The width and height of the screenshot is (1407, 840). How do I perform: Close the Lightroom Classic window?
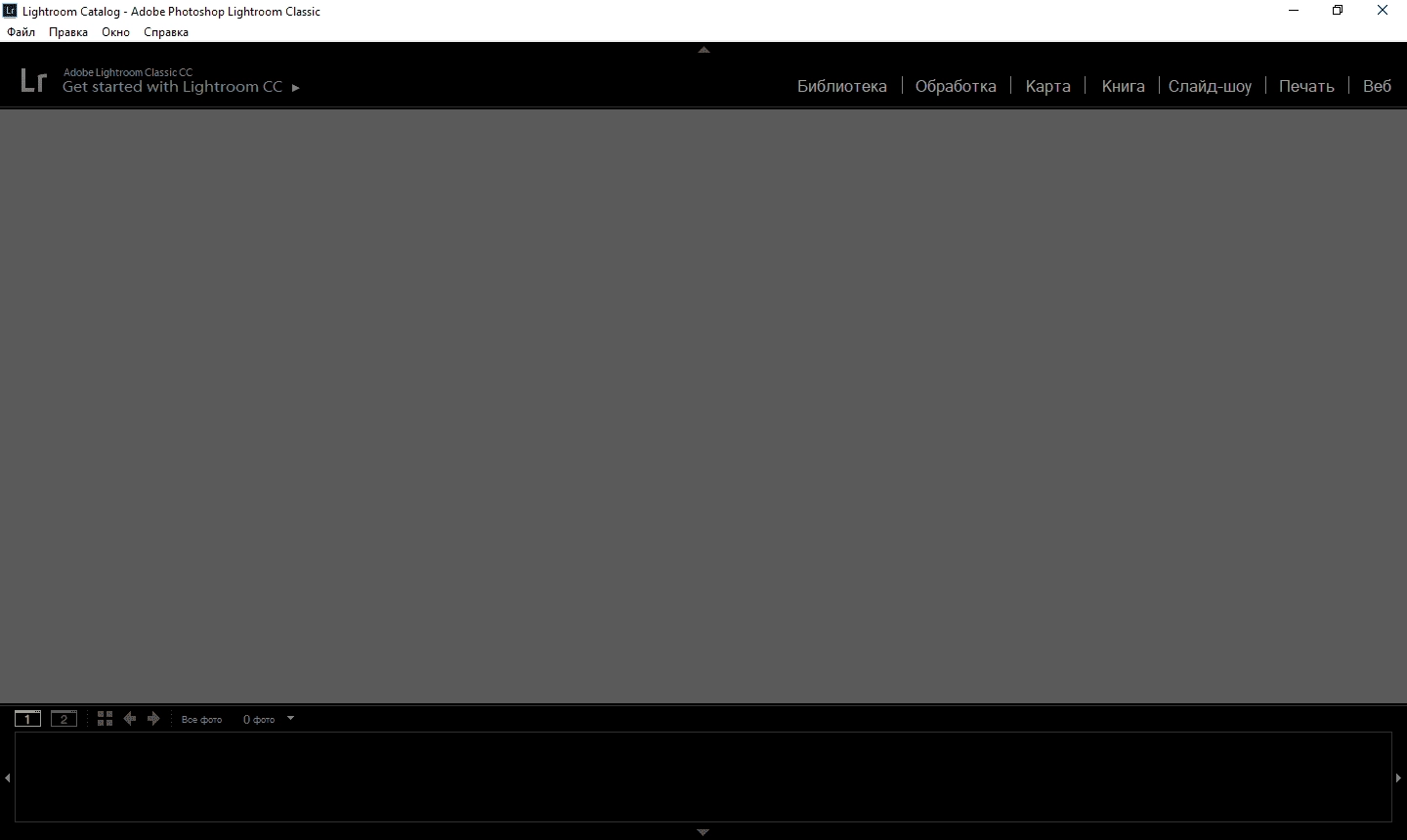pos(1383,11)
